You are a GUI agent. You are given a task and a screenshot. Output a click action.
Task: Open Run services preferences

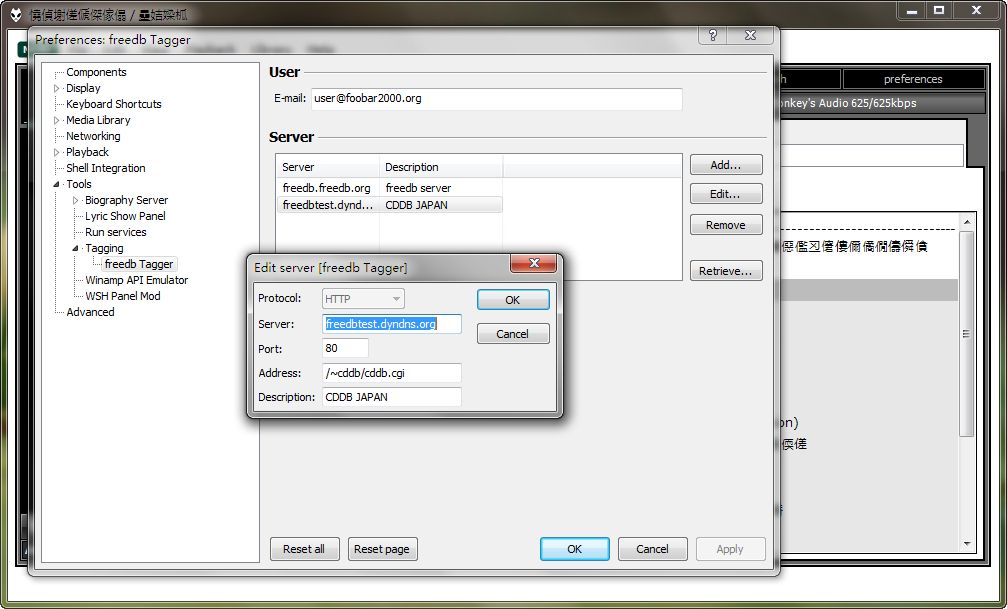tap(116, 232)
